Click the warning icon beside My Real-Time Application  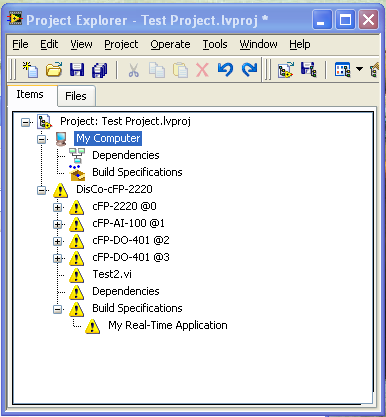[92, 326]
